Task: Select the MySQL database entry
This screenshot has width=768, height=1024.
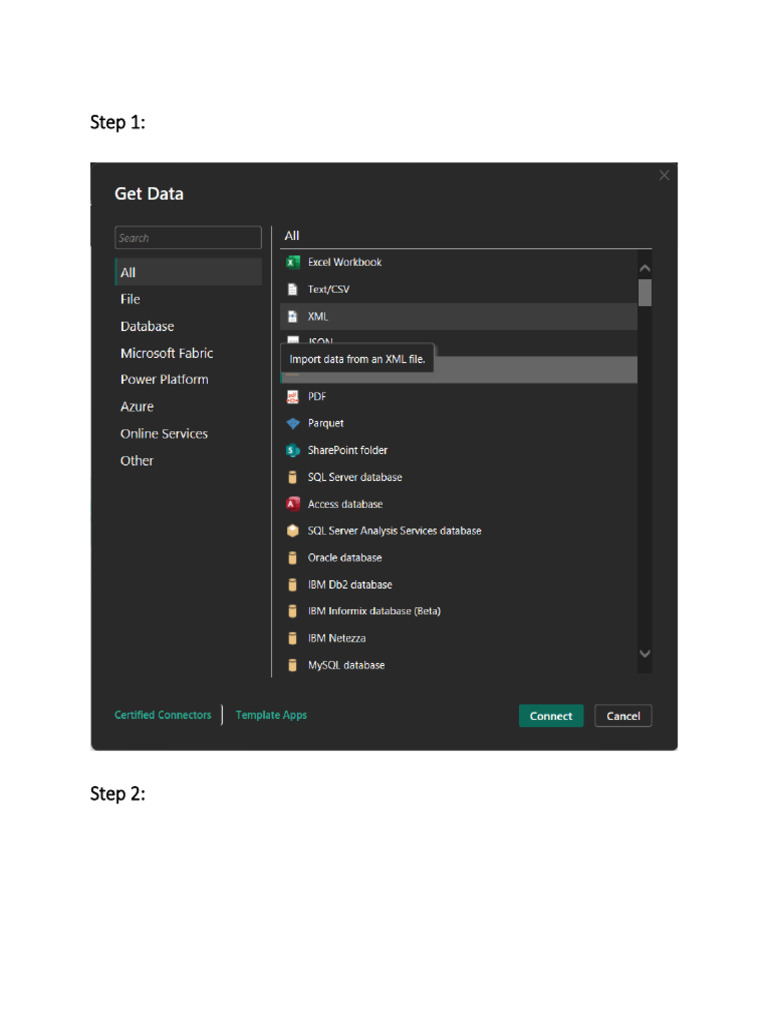Action: (459, 665)
